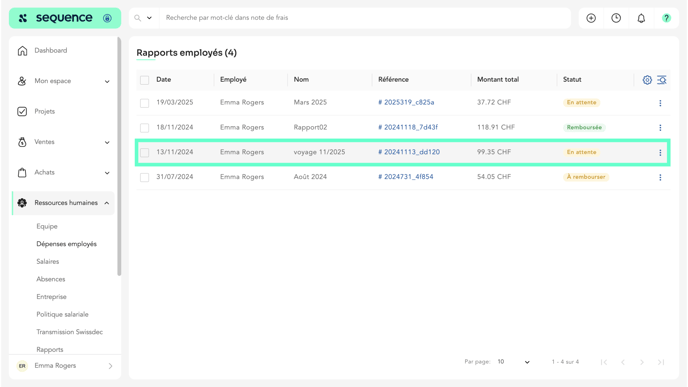Open the Equipe submenu

pyautogui.click(x=47, y=226)
